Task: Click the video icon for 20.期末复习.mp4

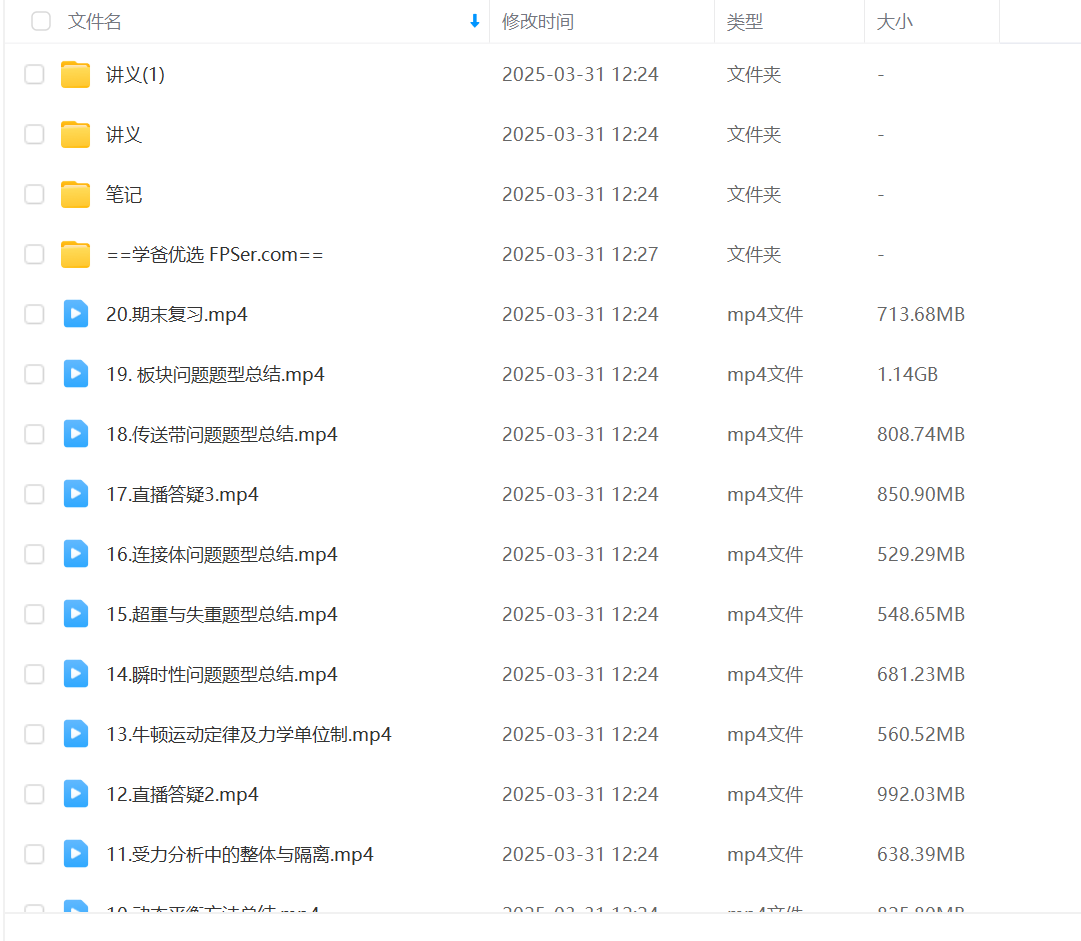Action: [x=76, y=314]
